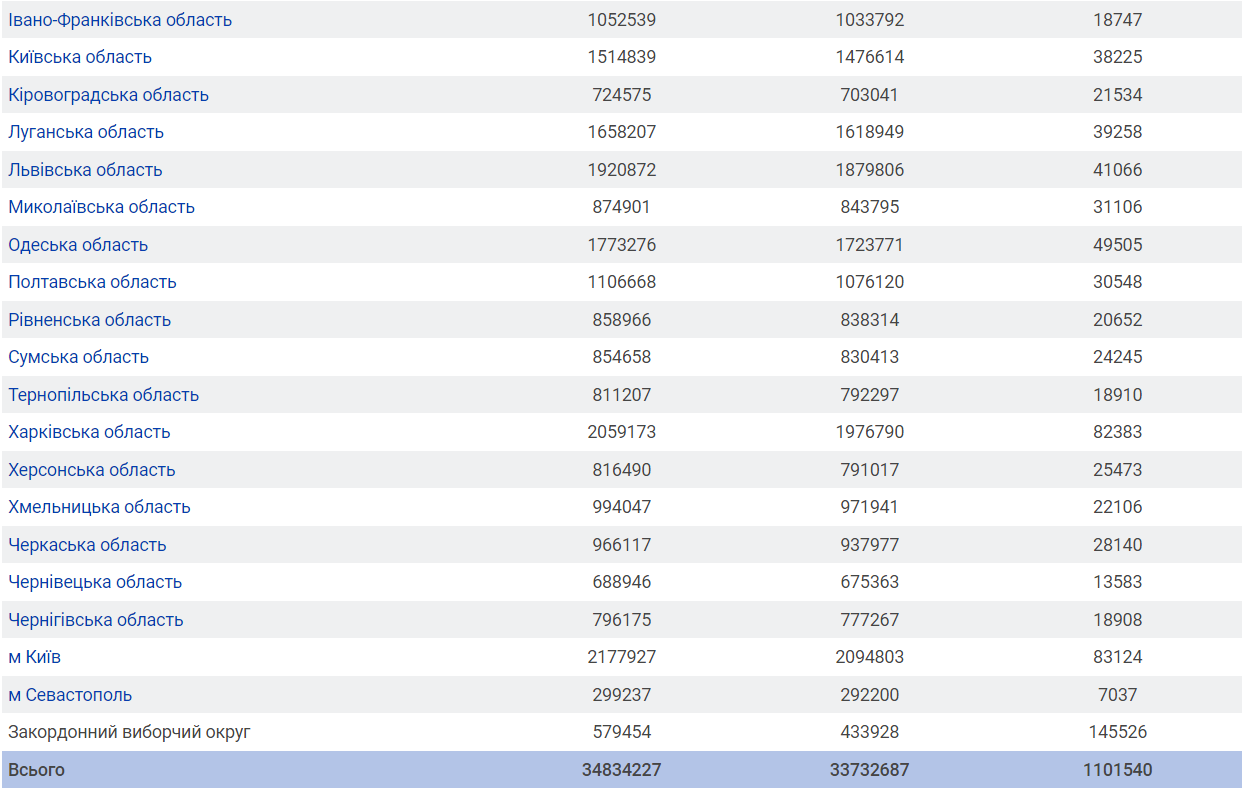Image resolution: width=1246 pixels, height=789 pixels.
Task: Open the Львівська область link
Action: (85, 170)
